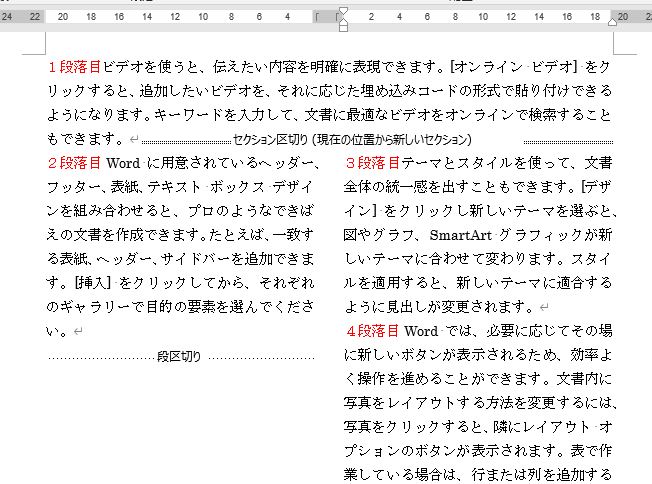The height and width of the screenshot is (484, 652).
Task: Click the red heading 2段落目
Action: click(x=74, y=163)
